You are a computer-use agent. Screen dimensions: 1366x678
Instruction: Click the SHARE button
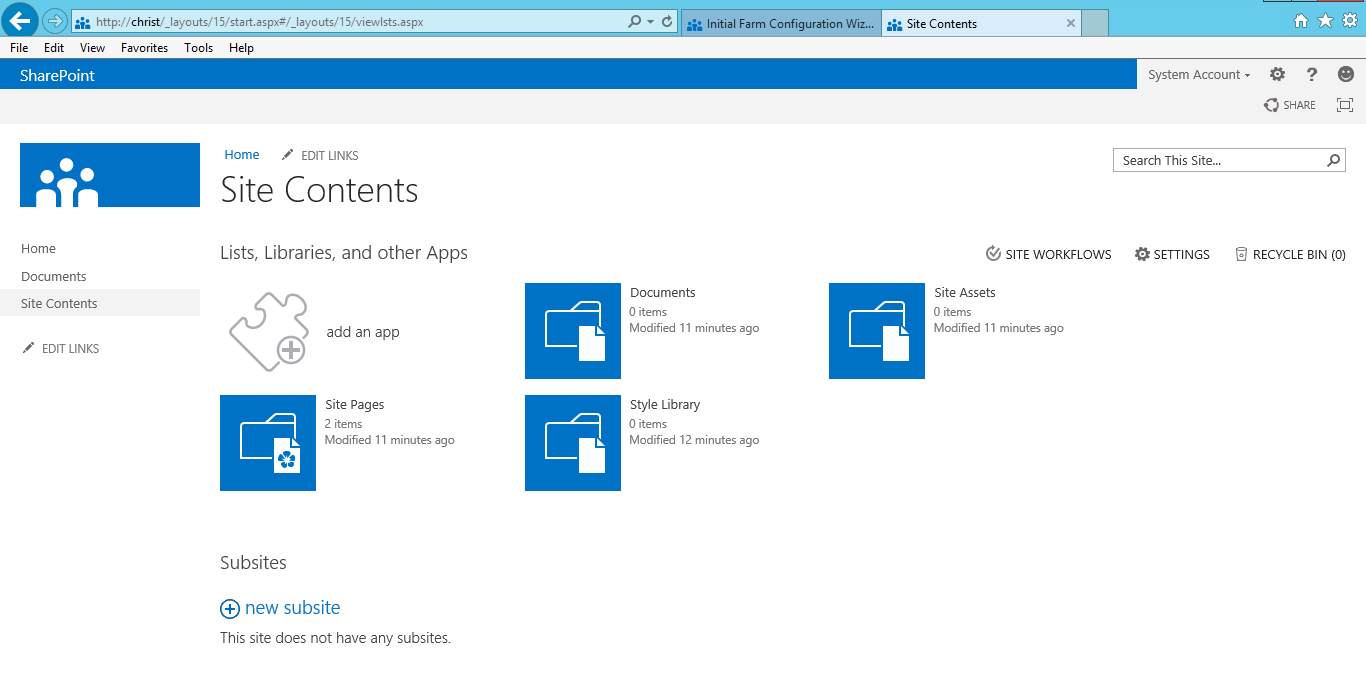pos(1290,105)
